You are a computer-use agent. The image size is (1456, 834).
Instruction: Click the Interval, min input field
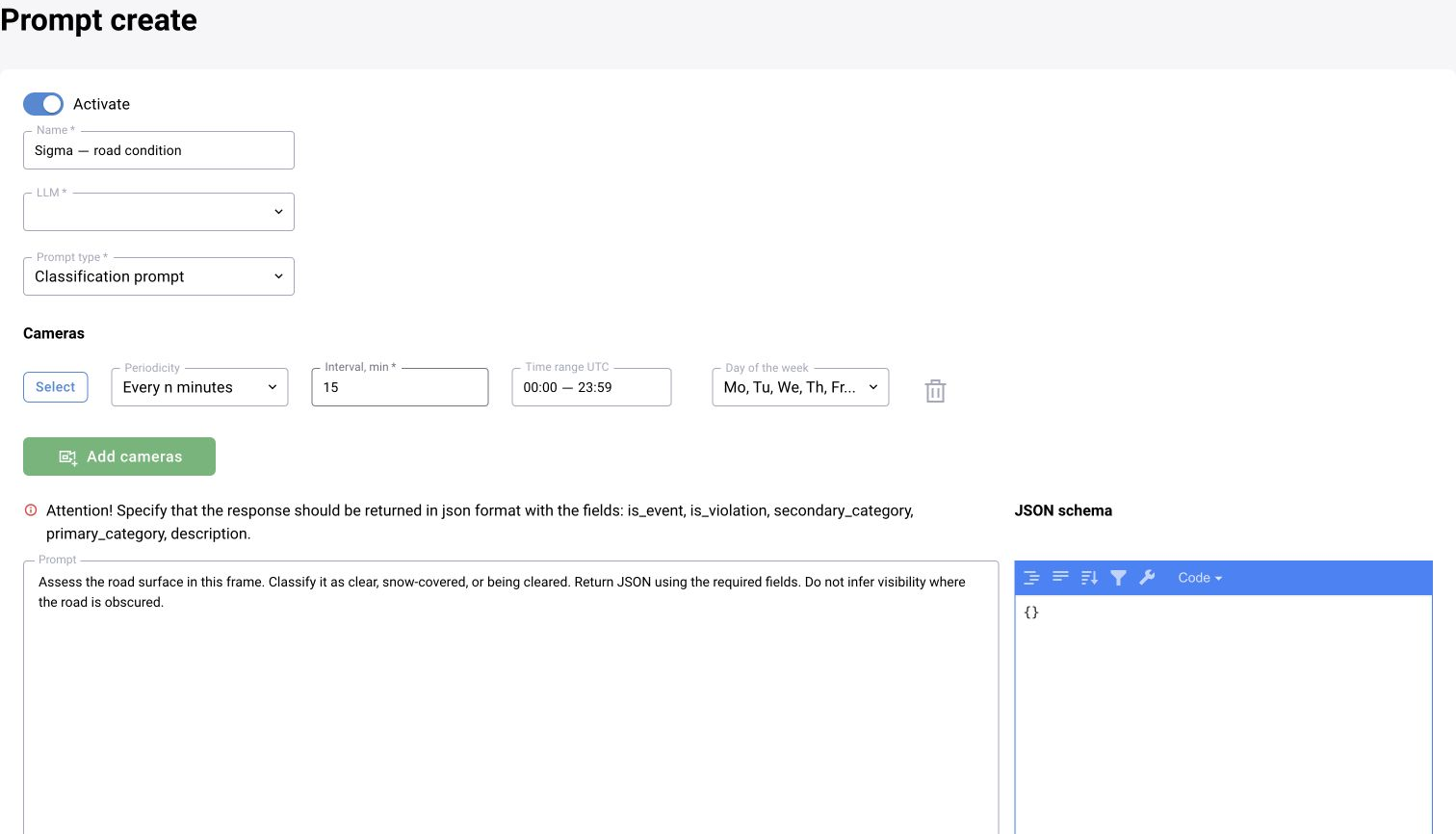point(400,387)
